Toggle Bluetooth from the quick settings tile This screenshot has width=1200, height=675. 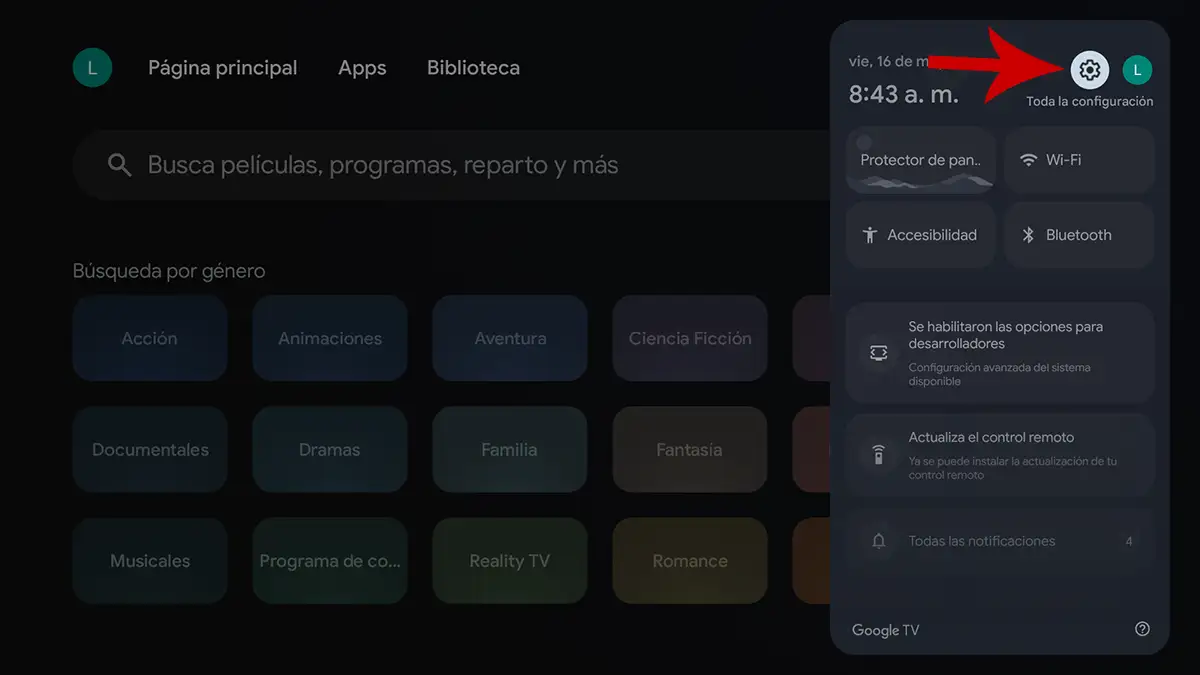coord(1079,235)
